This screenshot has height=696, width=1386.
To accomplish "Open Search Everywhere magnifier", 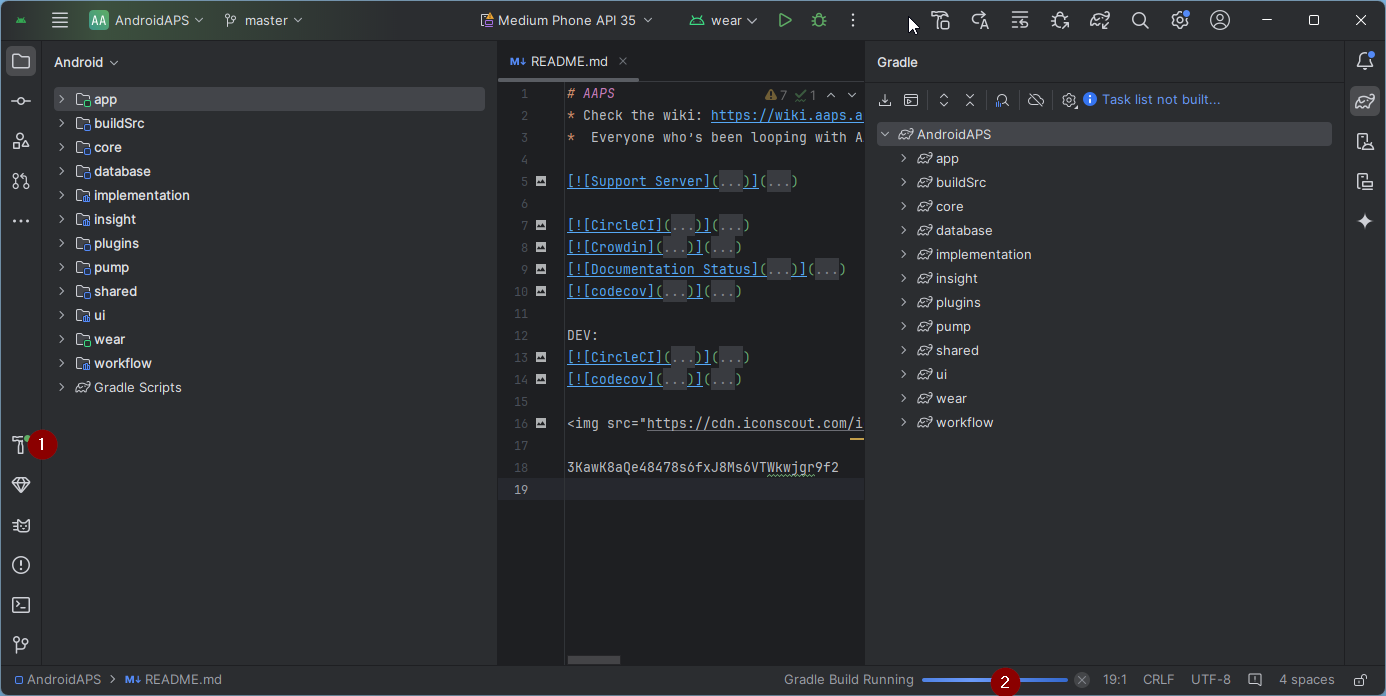I will coord(1140,20).
